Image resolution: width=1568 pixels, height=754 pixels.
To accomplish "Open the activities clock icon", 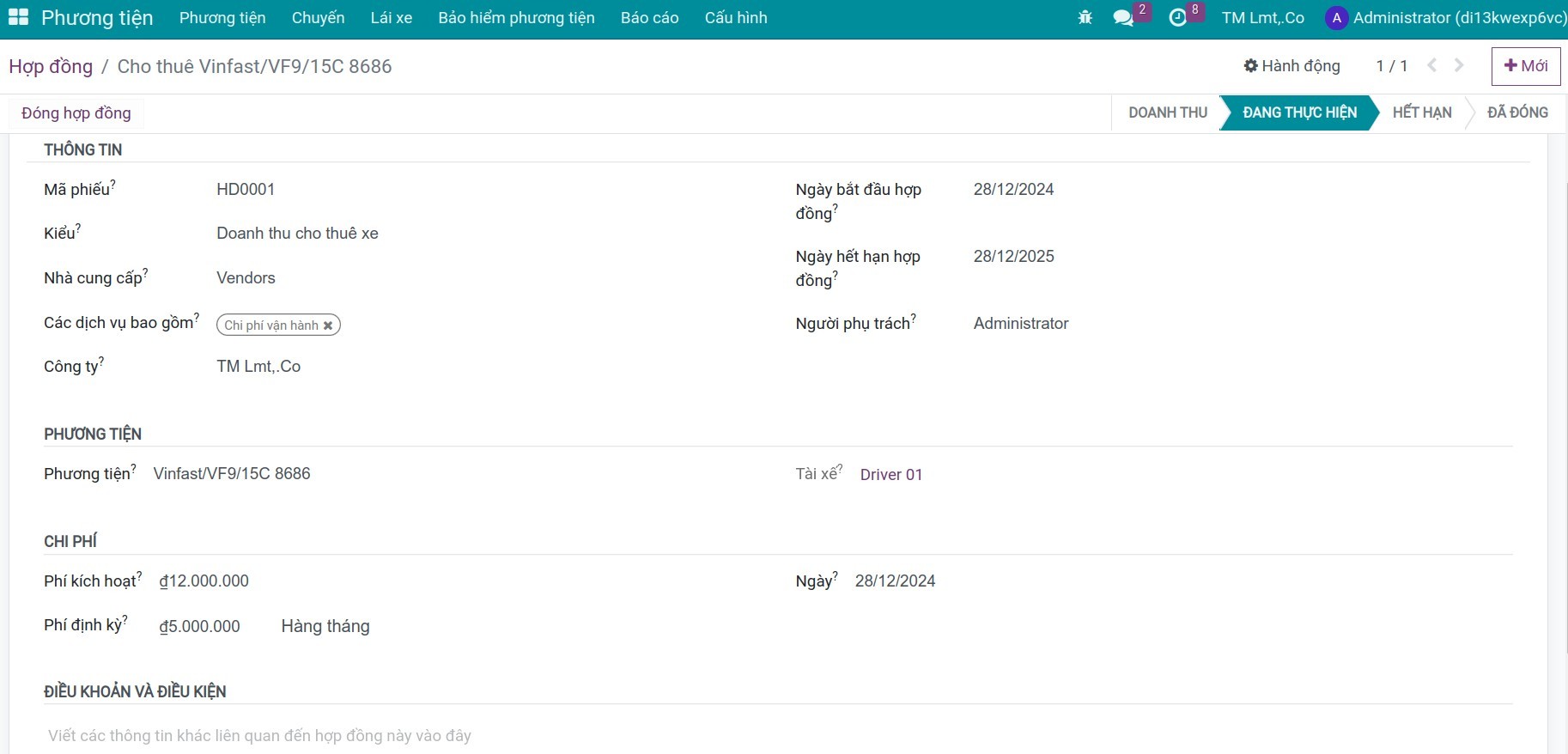I will [x=1178, y=17].
